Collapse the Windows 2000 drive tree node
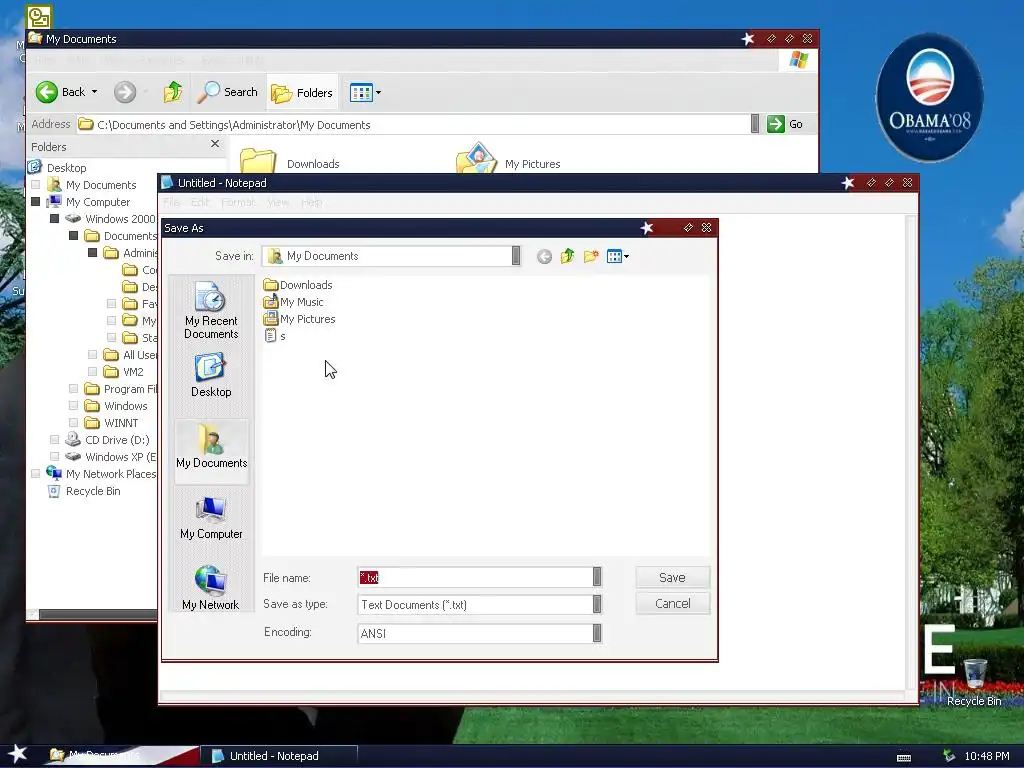Screen dimensions: 1024x768 [x=55, y=219]
